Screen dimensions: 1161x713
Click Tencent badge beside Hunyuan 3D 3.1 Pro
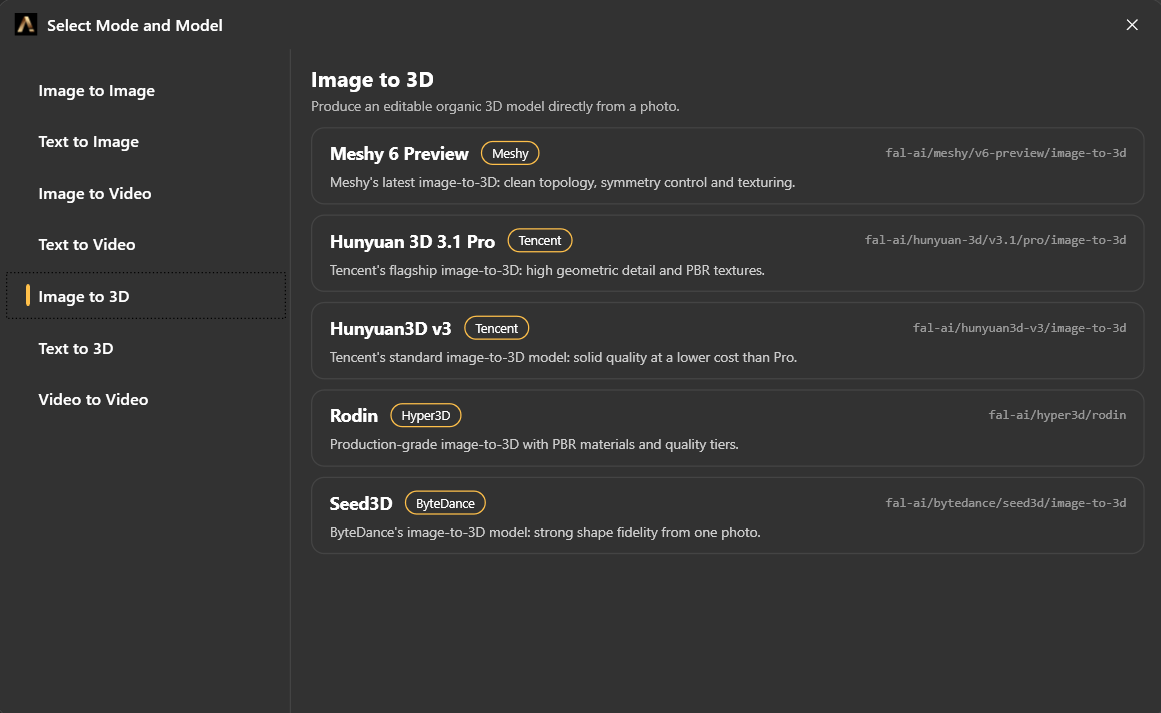pyautogui.click(x=540, y=241)
